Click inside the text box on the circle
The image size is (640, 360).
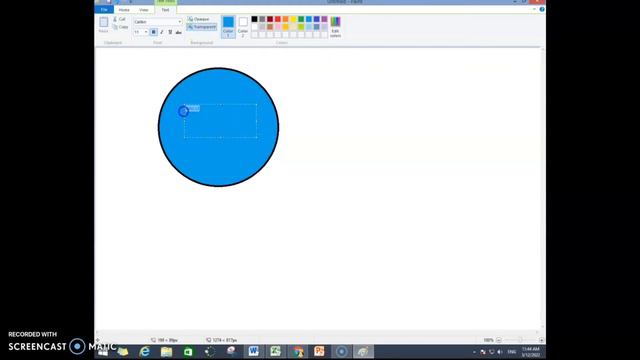pyautogui.click(x=221, y=121)
